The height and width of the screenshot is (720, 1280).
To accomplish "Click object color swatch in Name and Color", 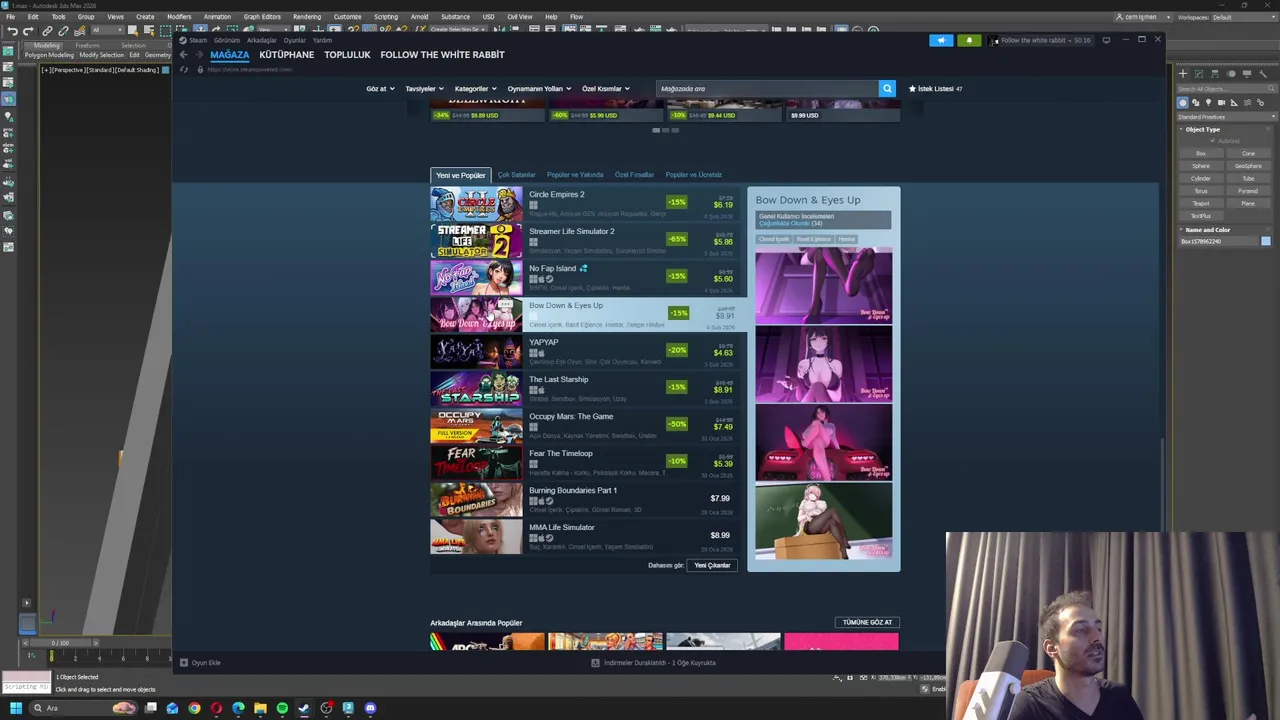I will (1266, 241).
